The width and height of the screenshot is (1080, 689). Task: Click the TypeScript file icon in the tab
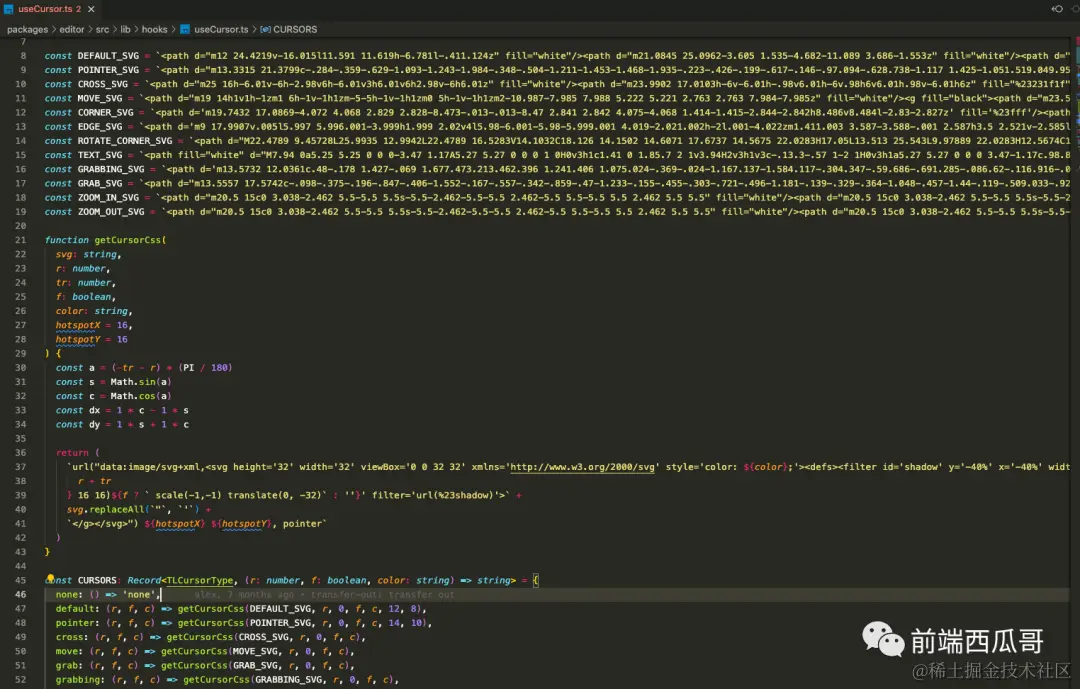8,9
